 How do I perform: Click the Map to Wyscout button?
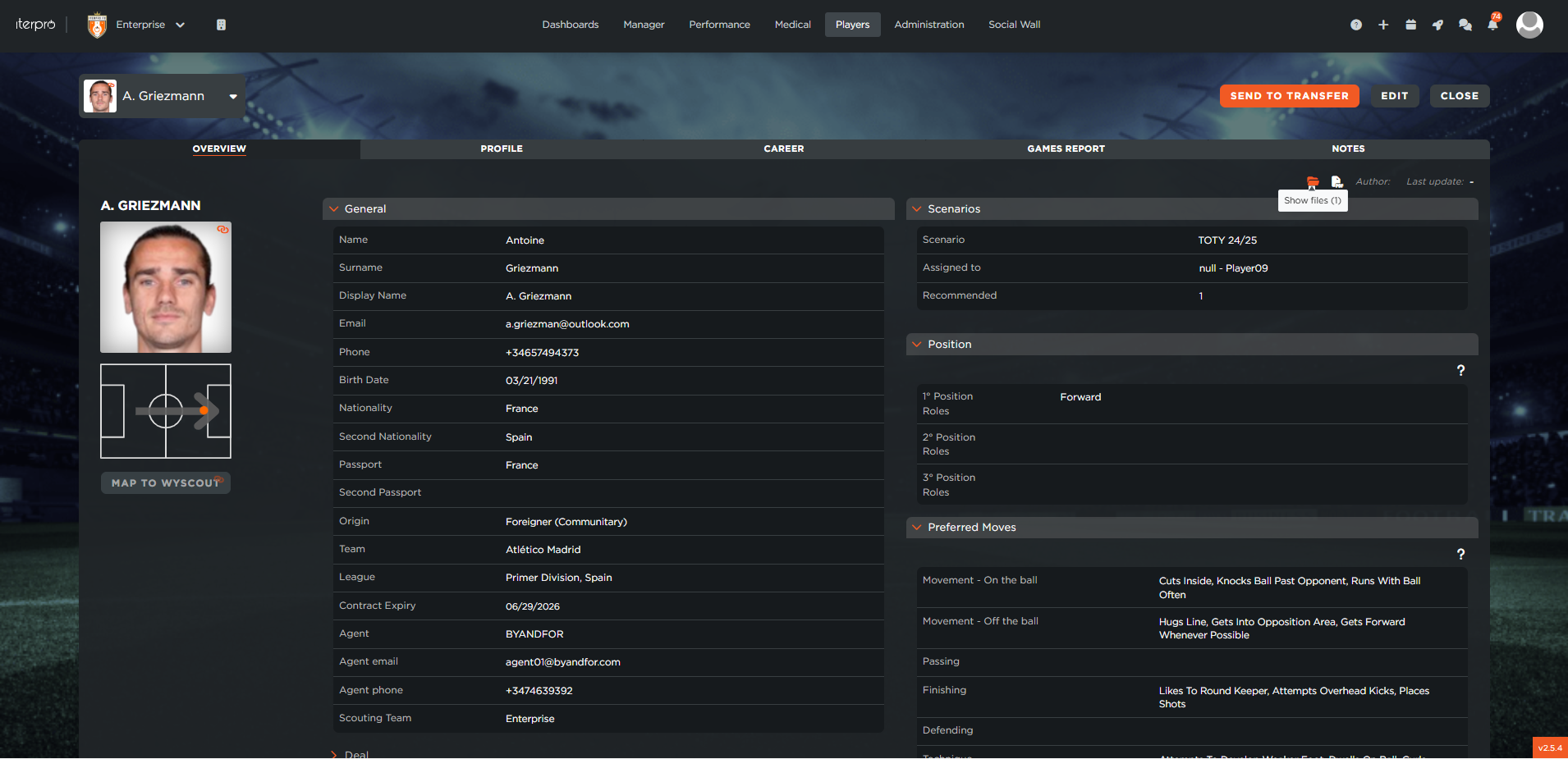165,483
